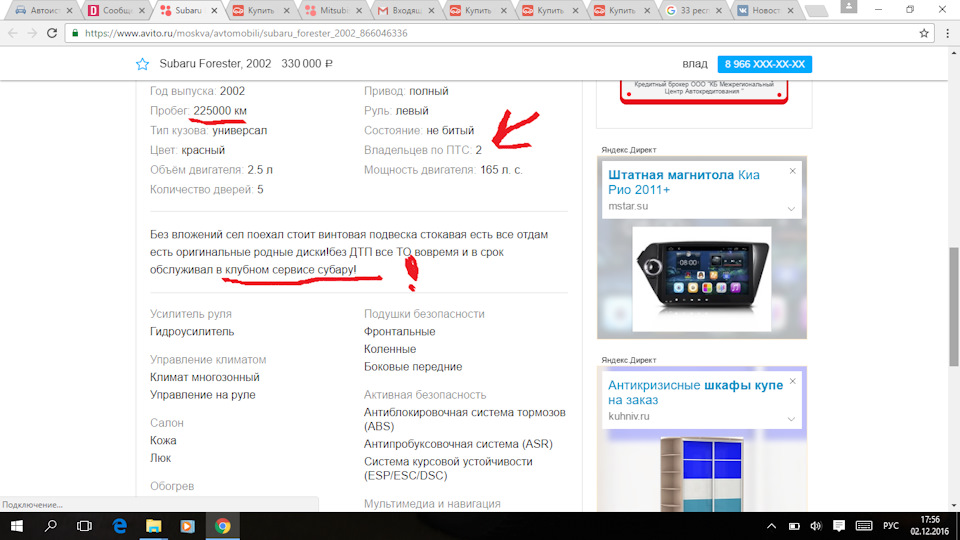Go back to previous page
960x540 pixels.
click(13, 33)
